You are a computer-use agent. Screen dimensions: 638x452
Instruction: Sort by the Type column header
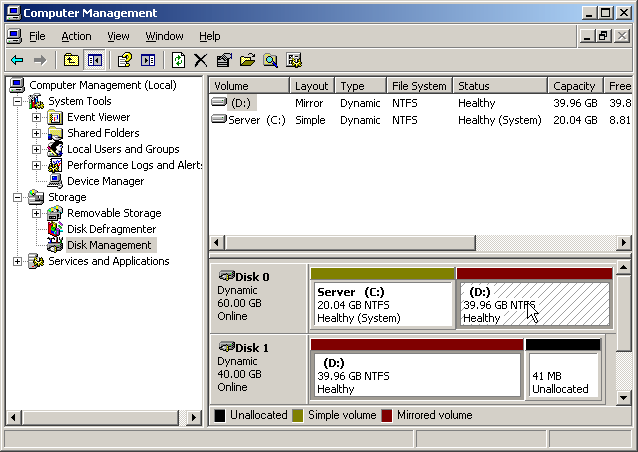click(x=361, y=86)
